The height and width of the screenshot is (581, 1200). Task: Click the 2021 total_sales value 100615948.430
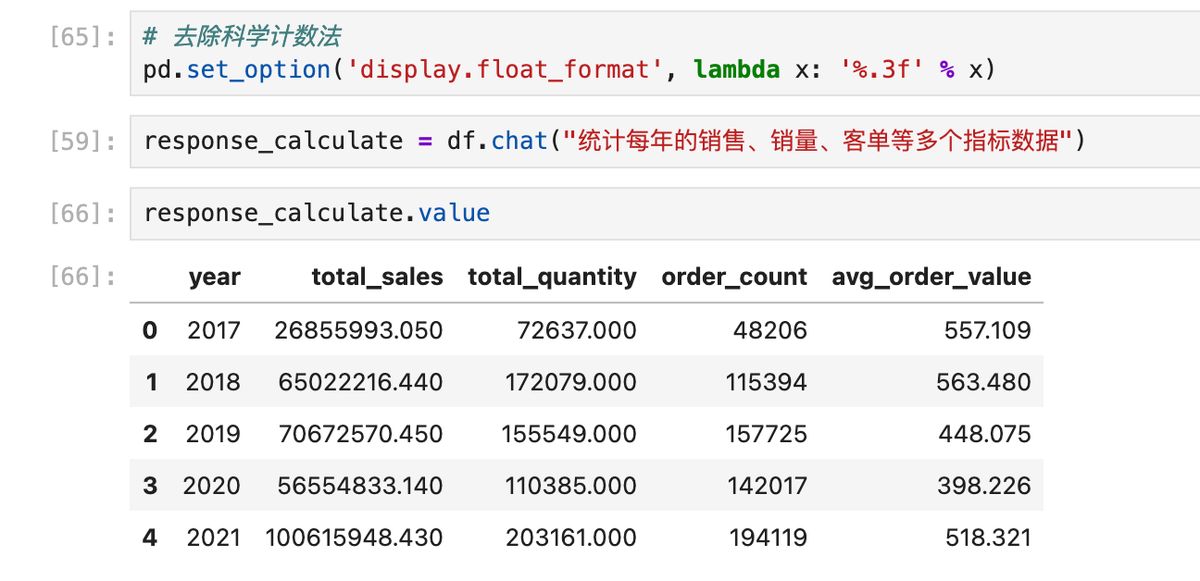(355, 537)
